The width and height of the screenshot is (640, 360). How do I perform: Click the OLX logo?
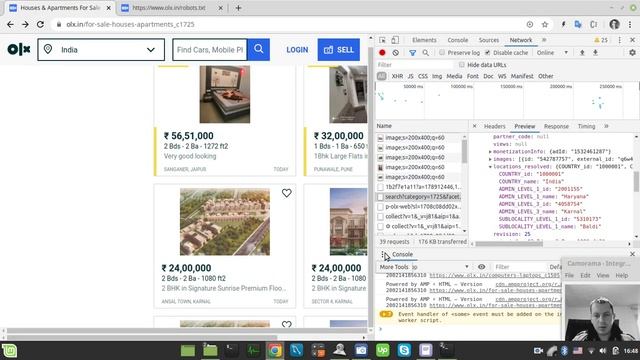point(19,49)
